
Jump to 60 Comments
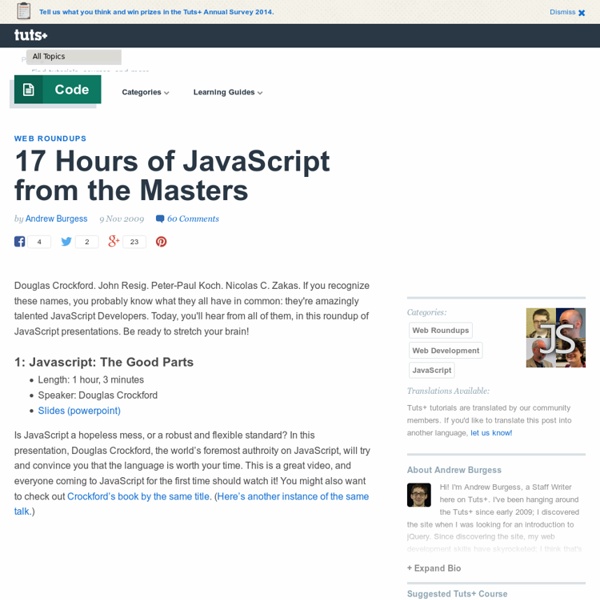click(193, 219)
